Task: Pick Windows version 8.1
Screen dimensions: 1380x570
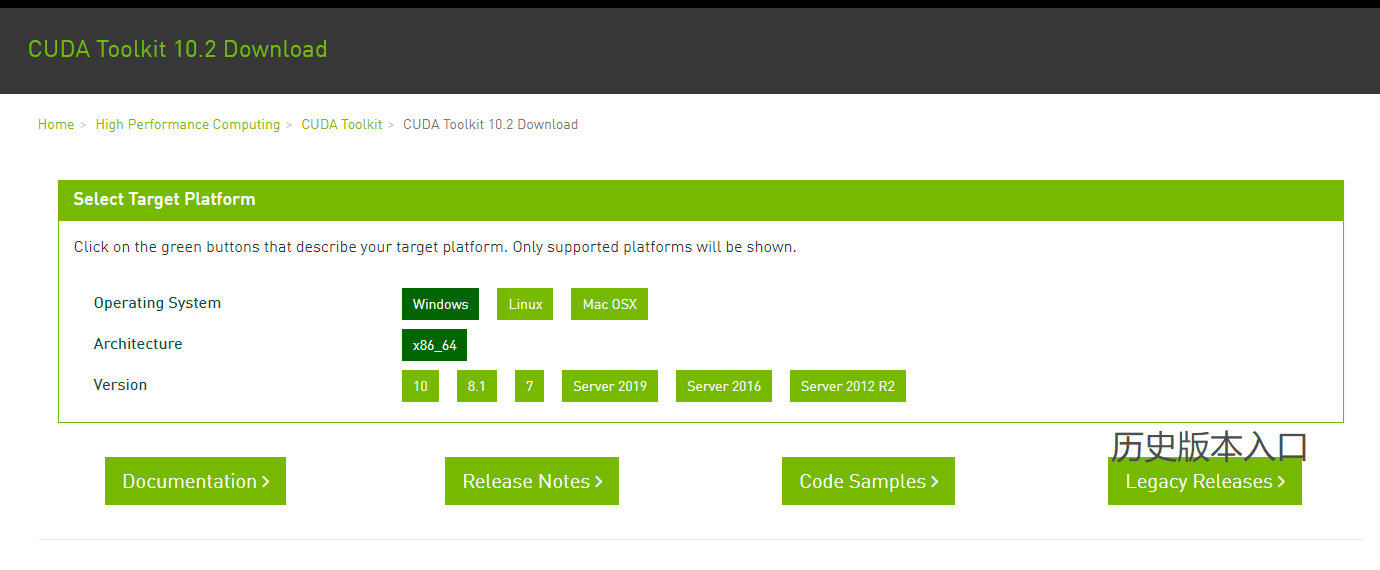Action: coord(476,386)
